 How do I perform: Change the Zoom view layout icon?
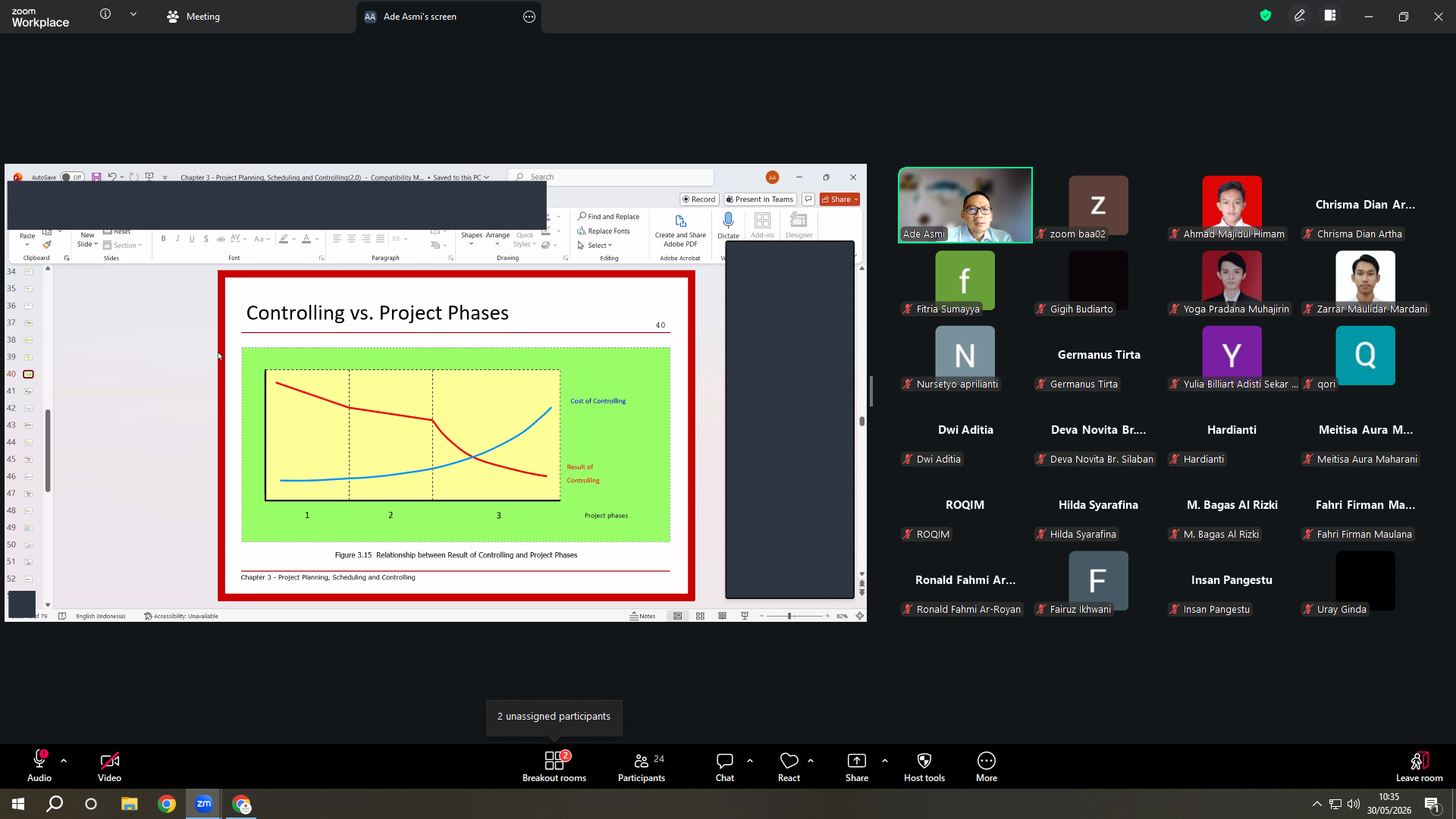pyautogui.click(x=1330, y=15)
